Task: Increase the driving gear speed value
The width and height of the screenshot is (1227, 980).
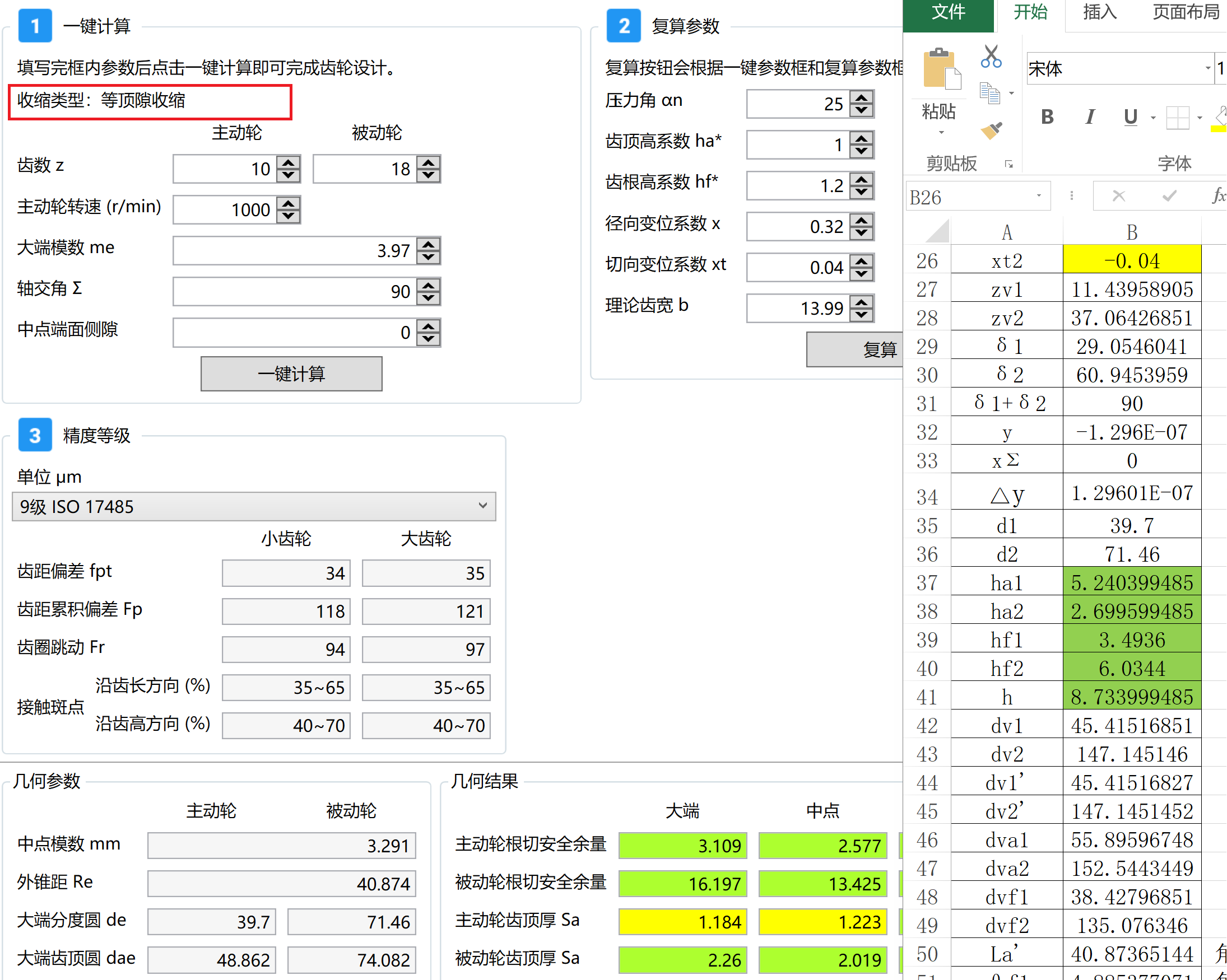Action: click(289, 204)
